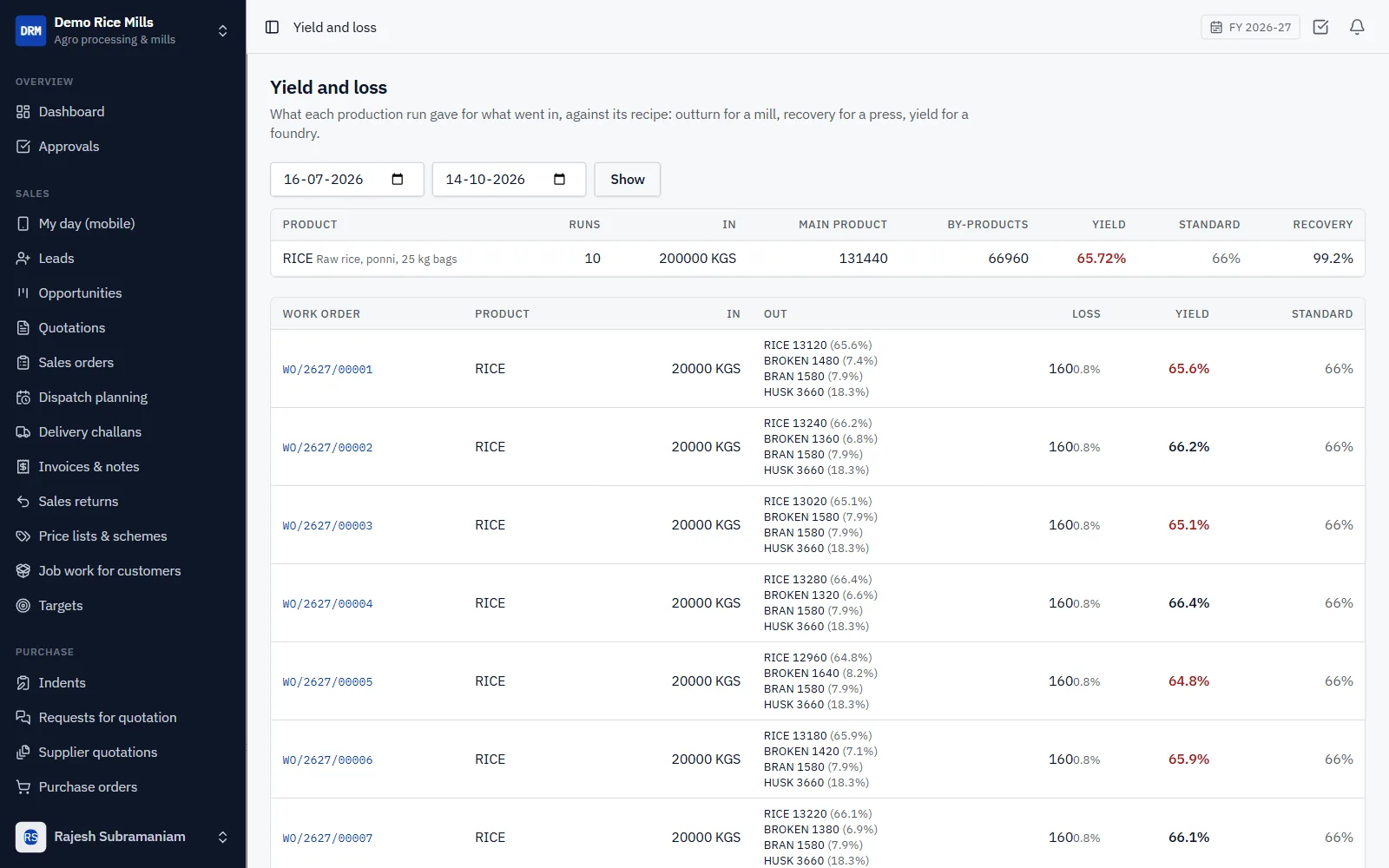Screen dimensions: 1389x868
Task: Click the Approvals icon
Action: point(23,147)
